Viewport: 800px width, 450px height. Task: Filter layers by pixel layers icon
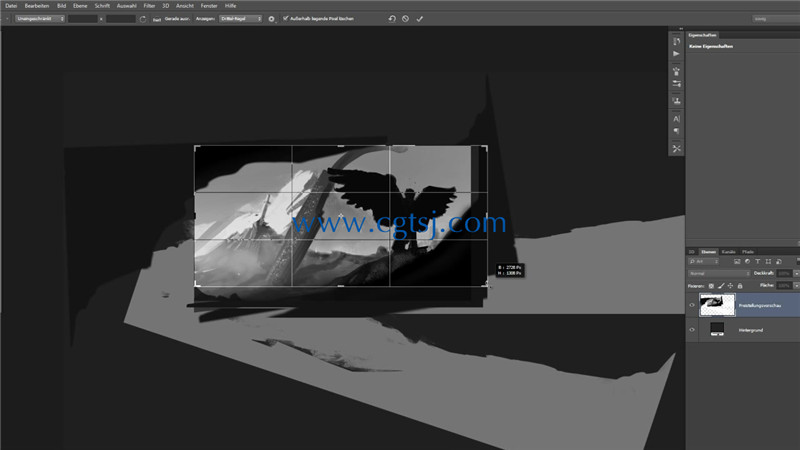click(737, 261)
